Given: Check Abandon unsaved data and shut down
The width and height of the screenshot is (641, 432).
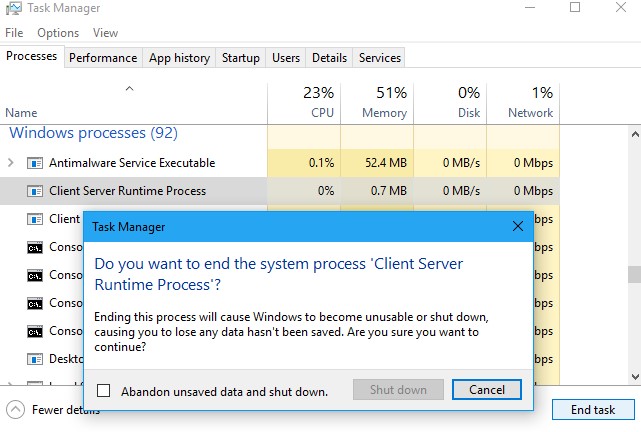Looking at the screenshot, I should pos(103,391).
